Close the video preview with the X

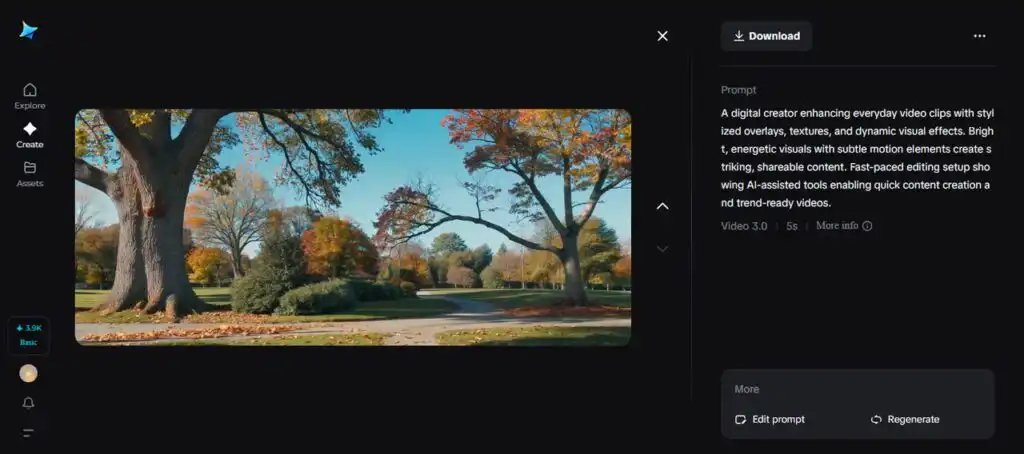click(x=662, y=36)
